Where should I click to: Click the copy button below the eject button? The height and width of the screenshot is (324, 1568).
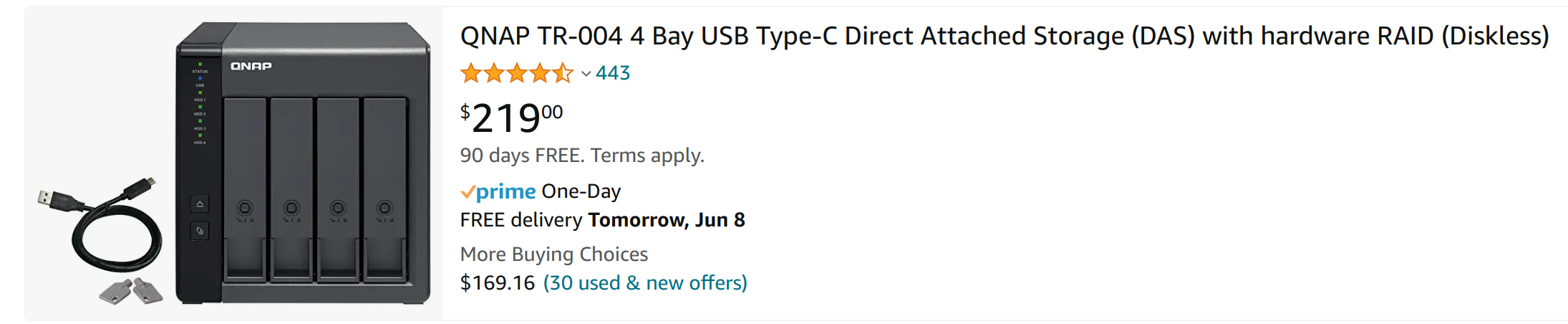click(200, 231)
